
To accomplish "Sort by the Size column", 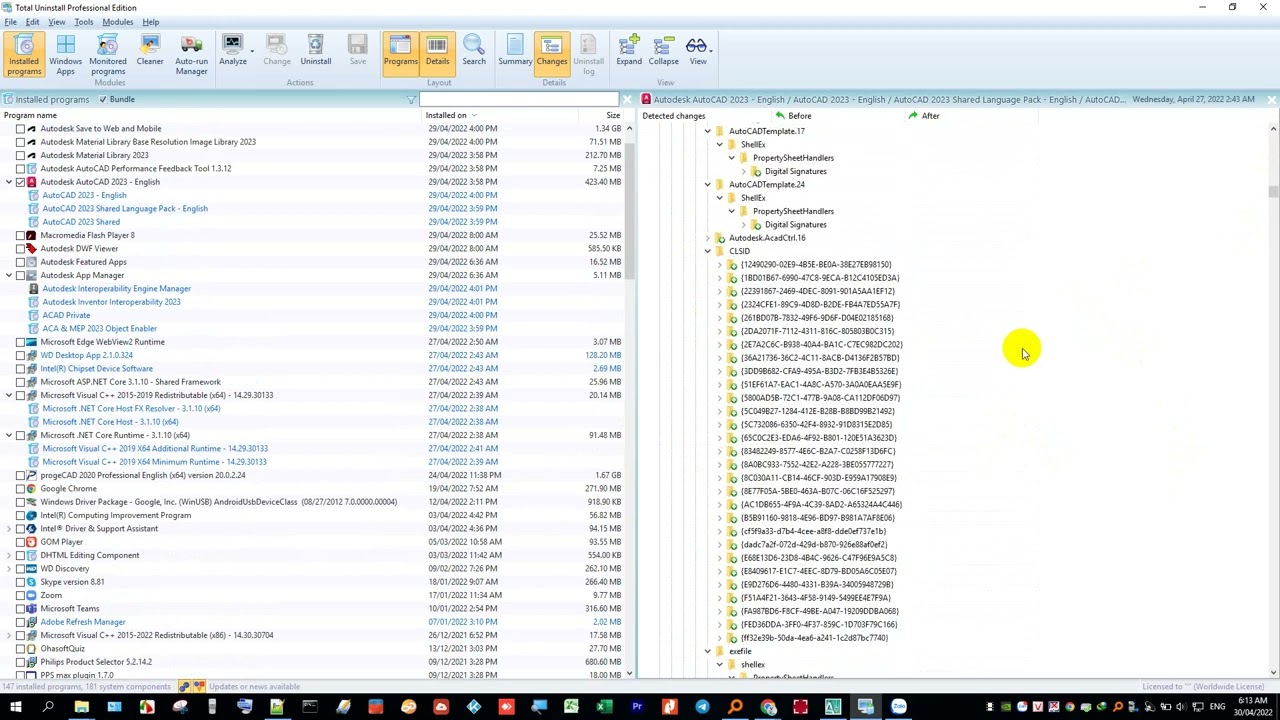I will 612,115.
